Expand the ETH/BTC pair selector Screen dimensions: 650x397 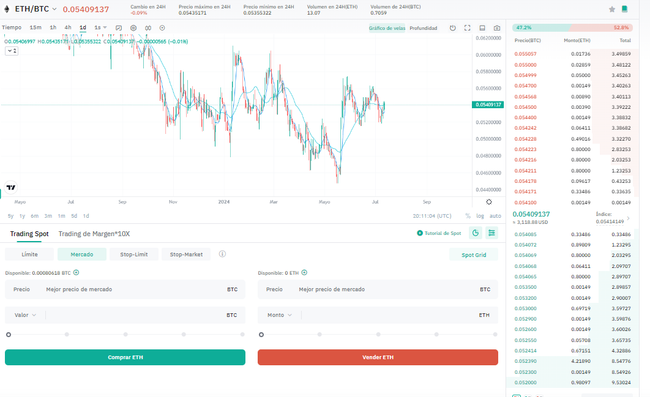[54, 9]
